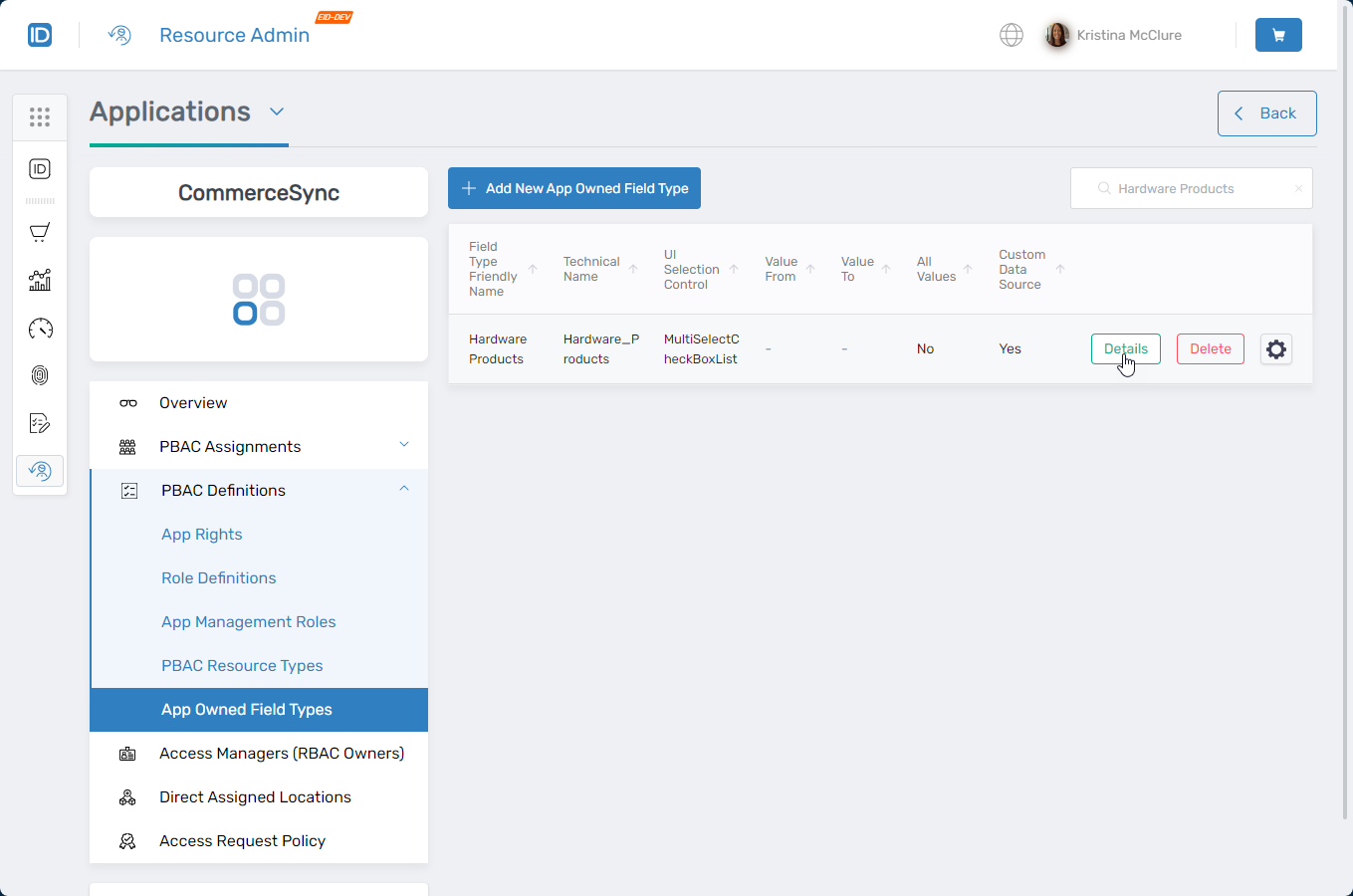Screen dimensions: 1353x896
Task: Expand the Applications title dropdown
Action: point(277,112)
